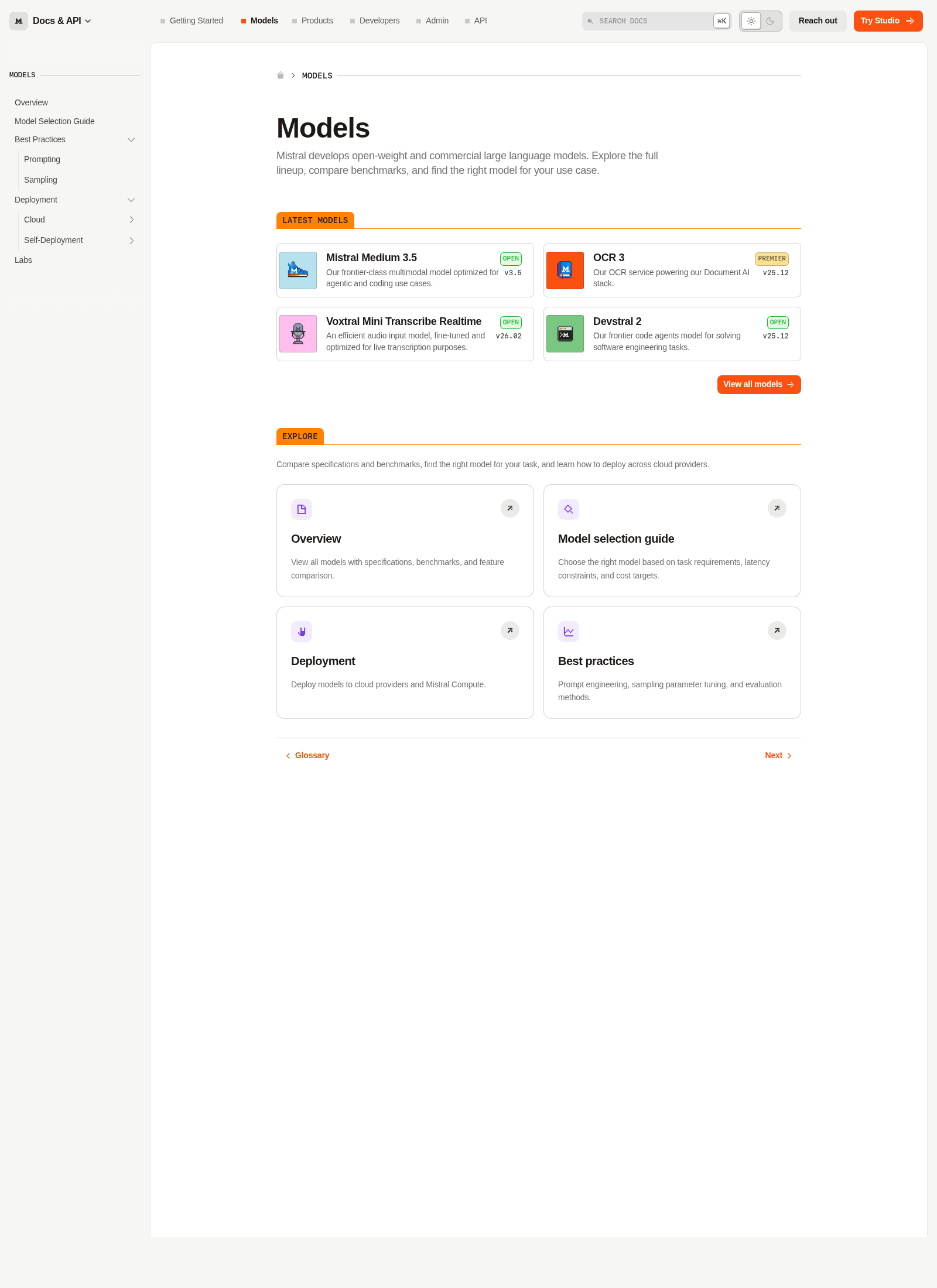This screenshot has height=1288, width=937.
Task: Click the View all models button
Action: pyautogui.click(x=759, y=385)
